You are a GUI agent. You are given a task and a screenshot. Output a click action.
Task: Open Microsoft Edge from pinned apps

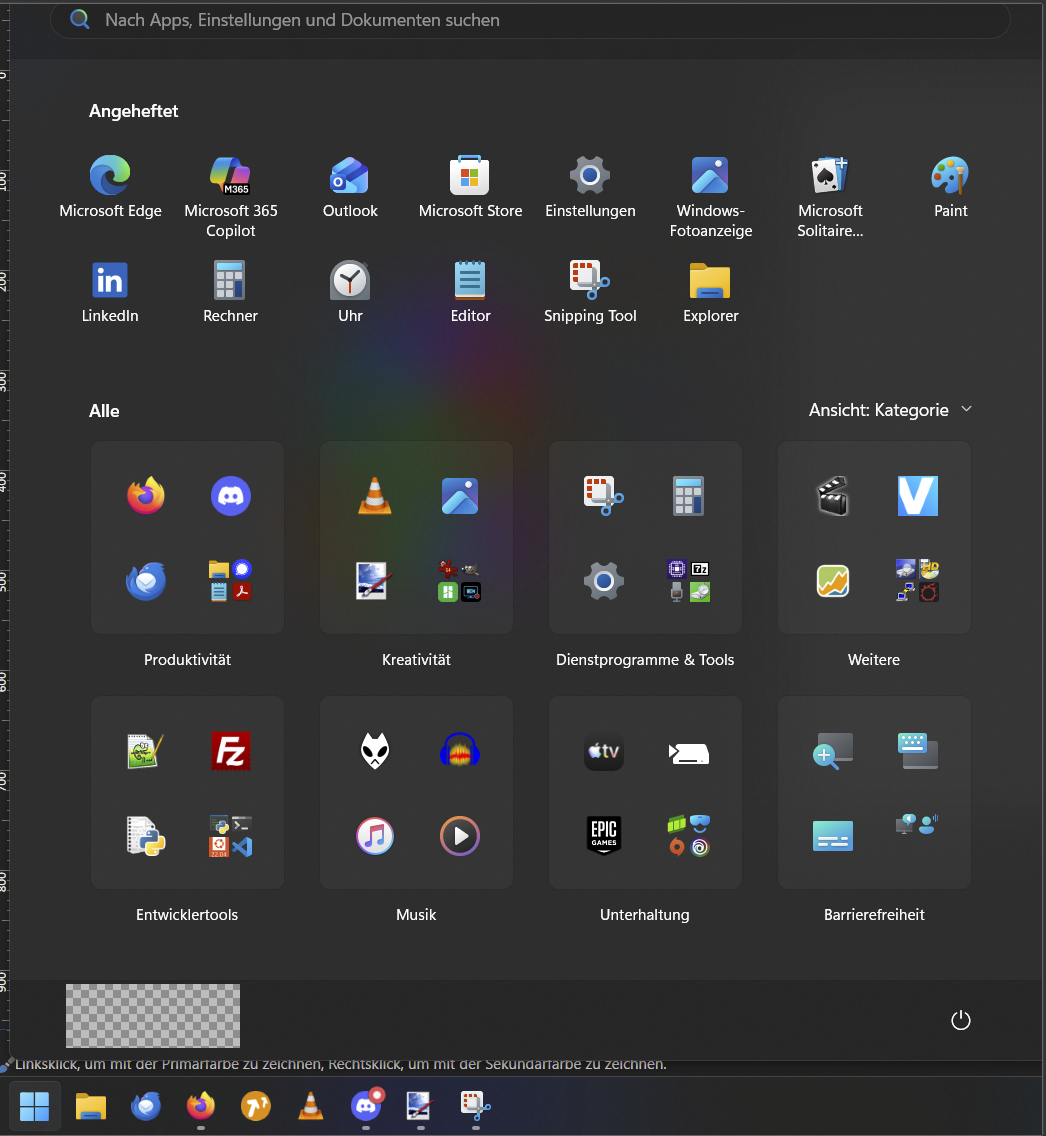tap(110, 186)
